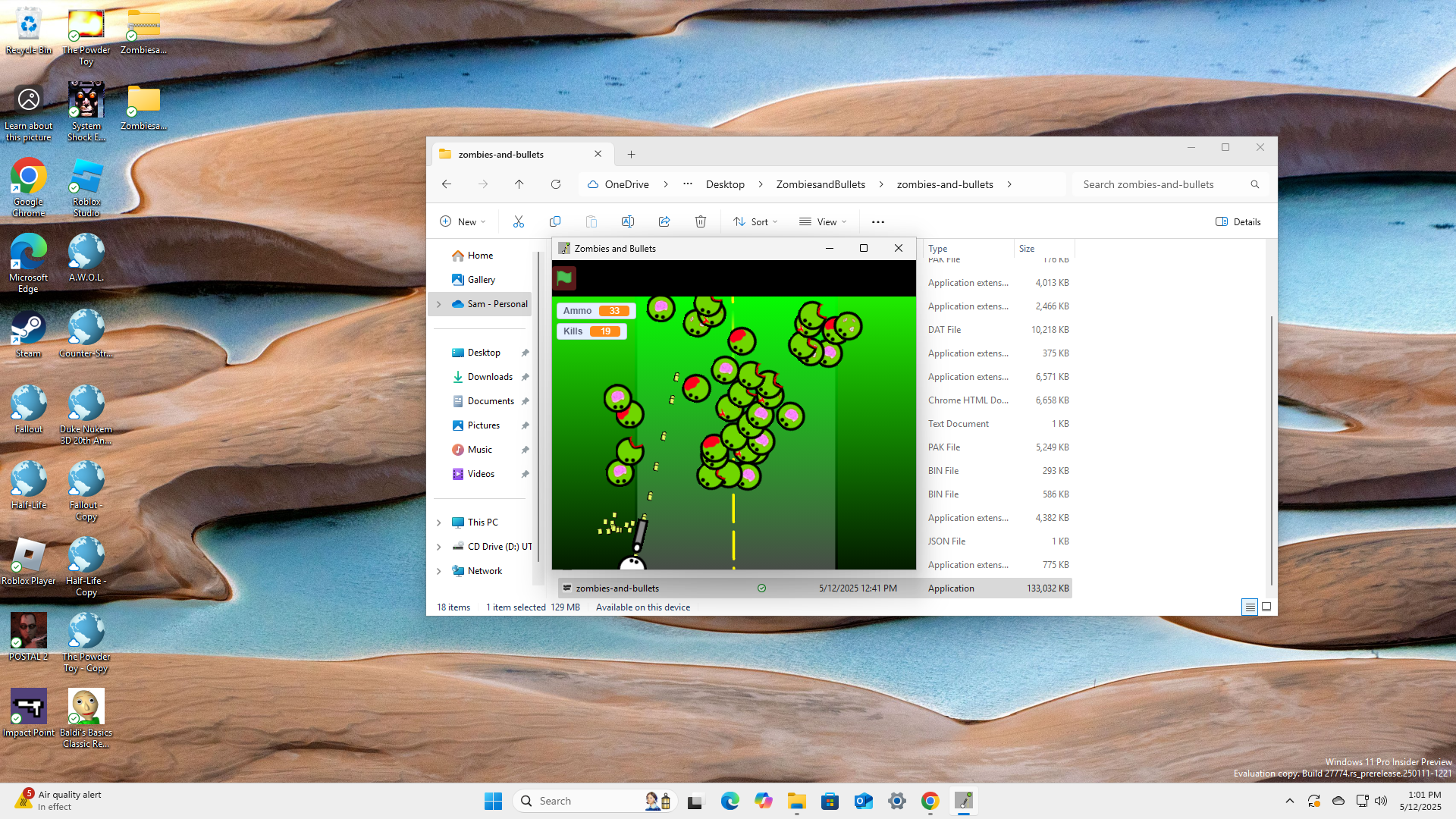Click the Refresh button in Explorer

[556, 184]
